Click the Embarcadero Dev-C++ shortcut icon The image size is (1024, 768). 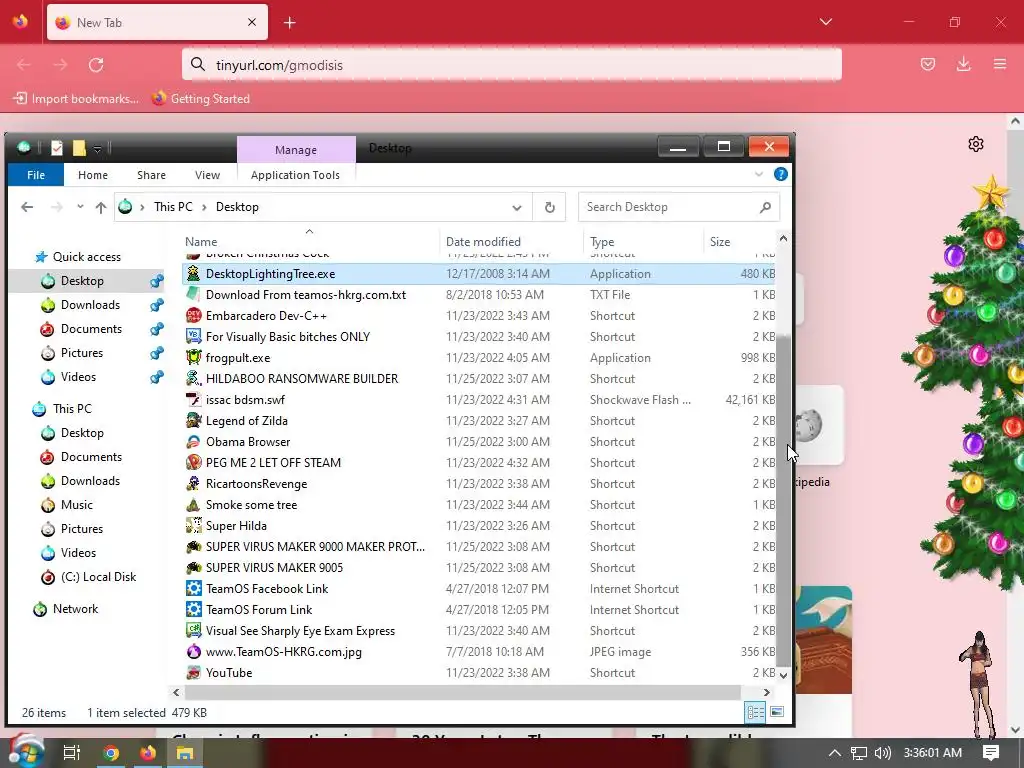pos(193,315)
